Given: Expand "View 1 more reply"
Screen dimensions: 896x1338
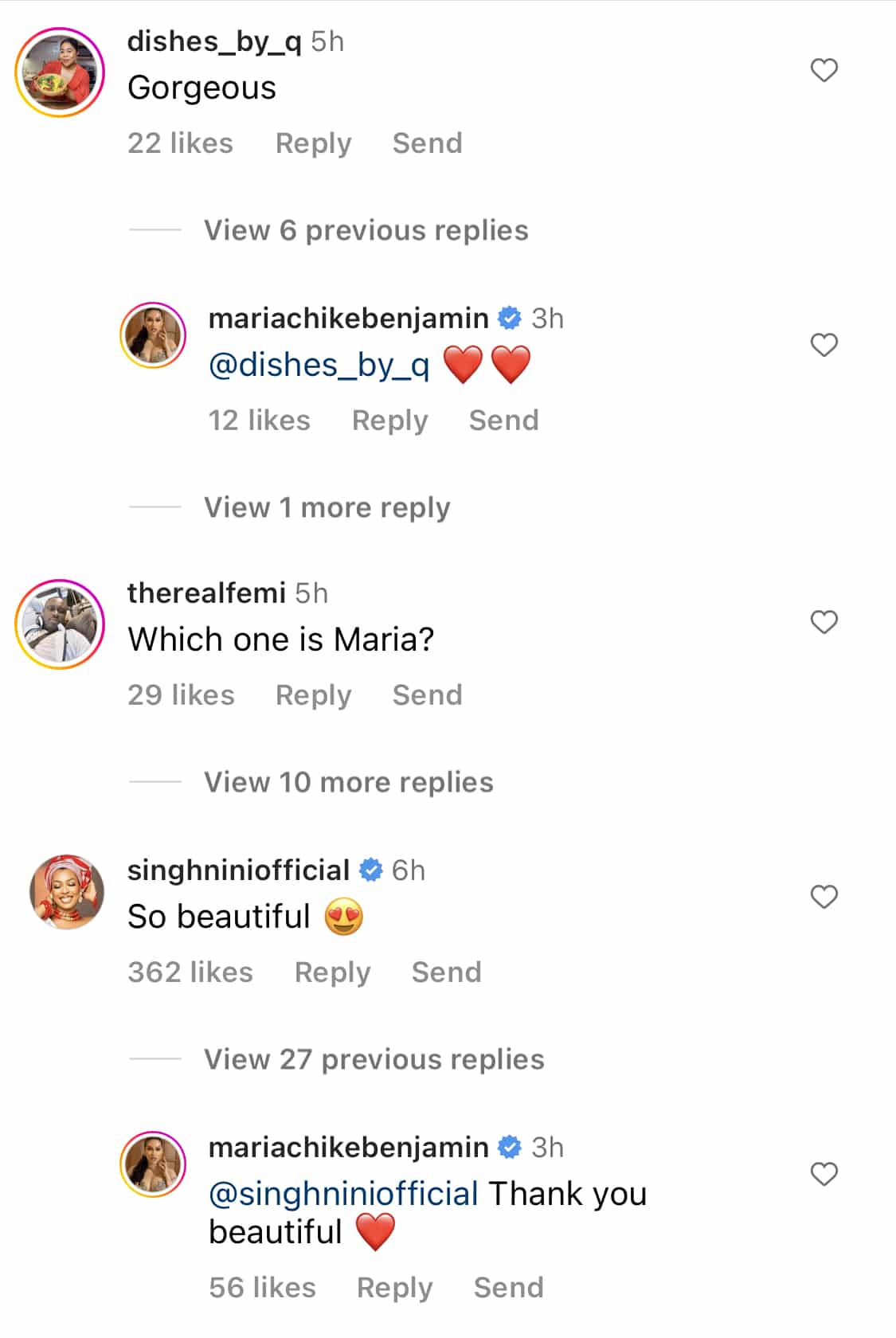Looking at the screenshot, I should point(327,507).
